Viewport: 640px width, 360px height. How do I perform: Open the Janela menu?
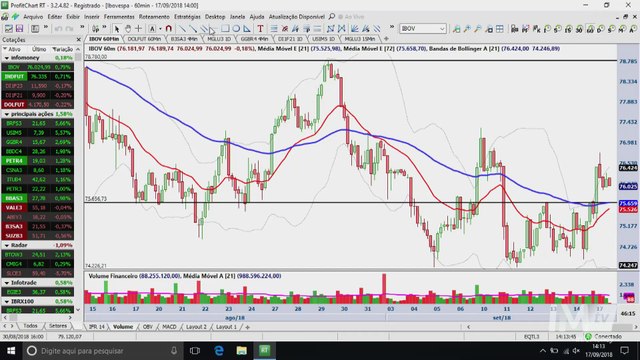237,17
